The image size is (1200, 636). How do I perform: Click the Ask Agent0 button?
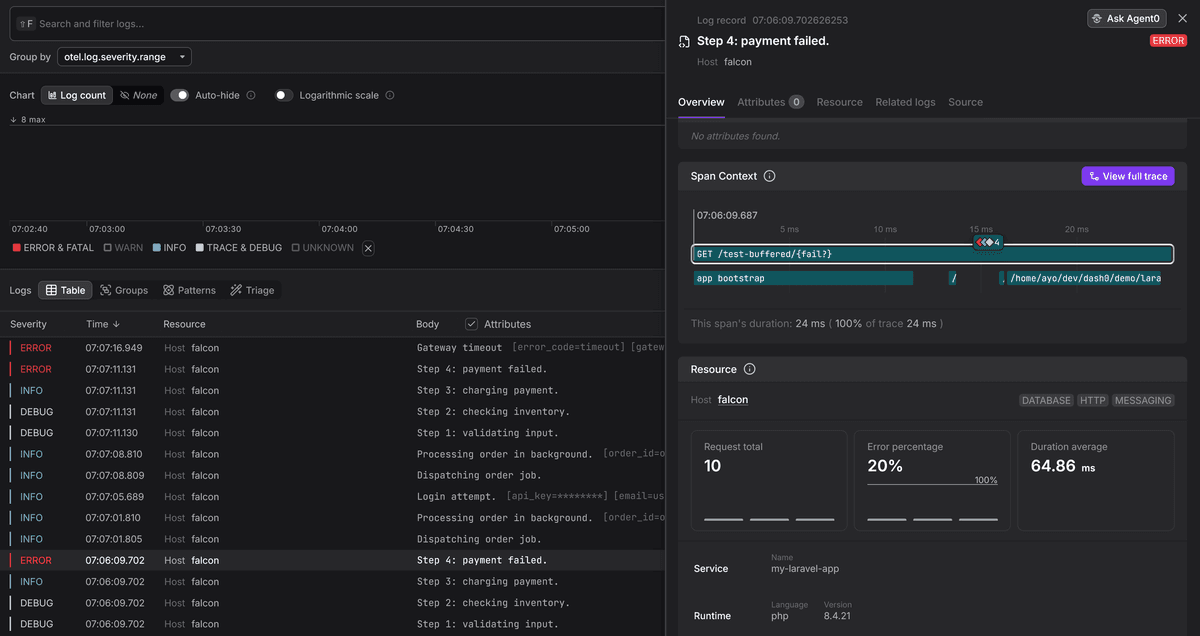(1126, 18)
